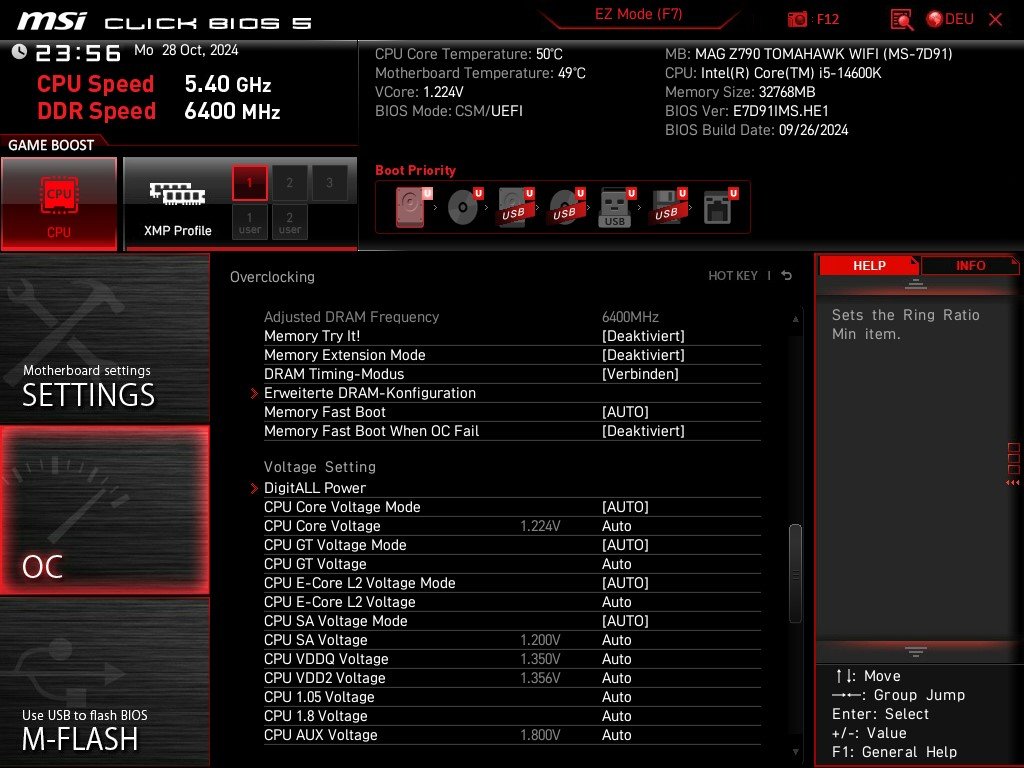
Task: Change CPU E-Core L2 Voltage Mode setting
Action: (x=625, y=583)
